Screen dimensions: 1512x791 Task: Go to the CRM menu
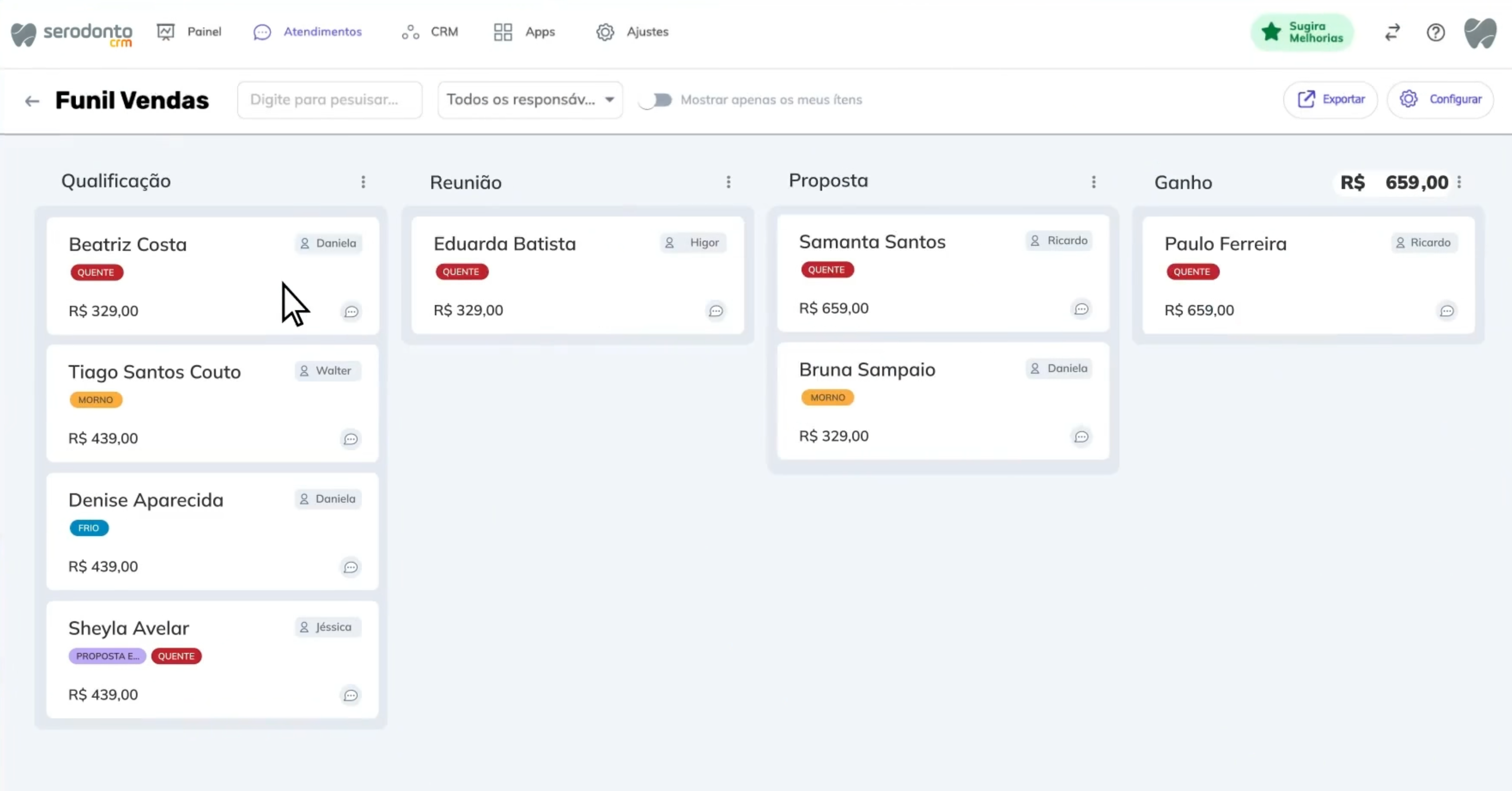coord(429,32)
